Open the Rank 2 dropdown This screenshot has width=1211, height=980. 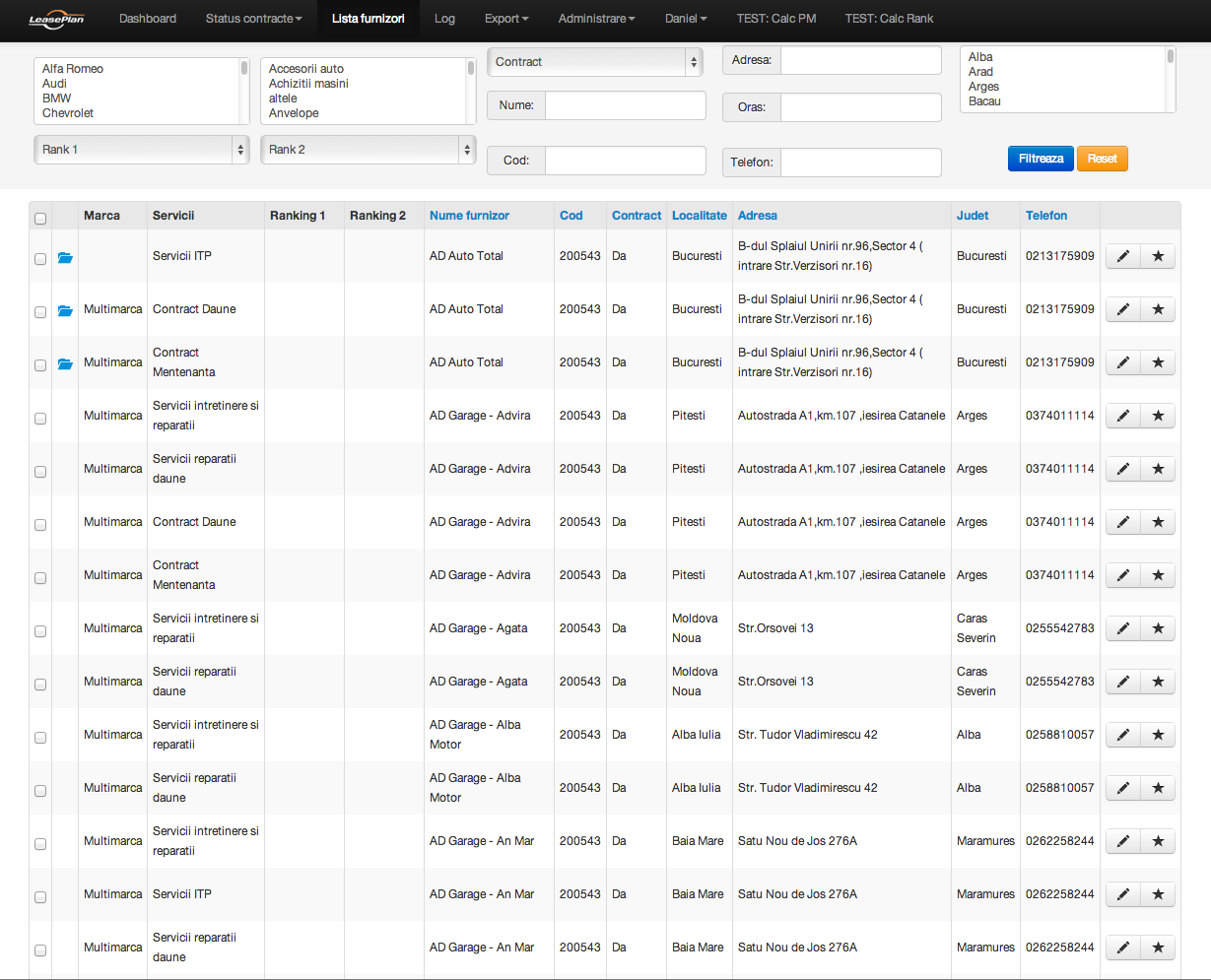[369, 150]
